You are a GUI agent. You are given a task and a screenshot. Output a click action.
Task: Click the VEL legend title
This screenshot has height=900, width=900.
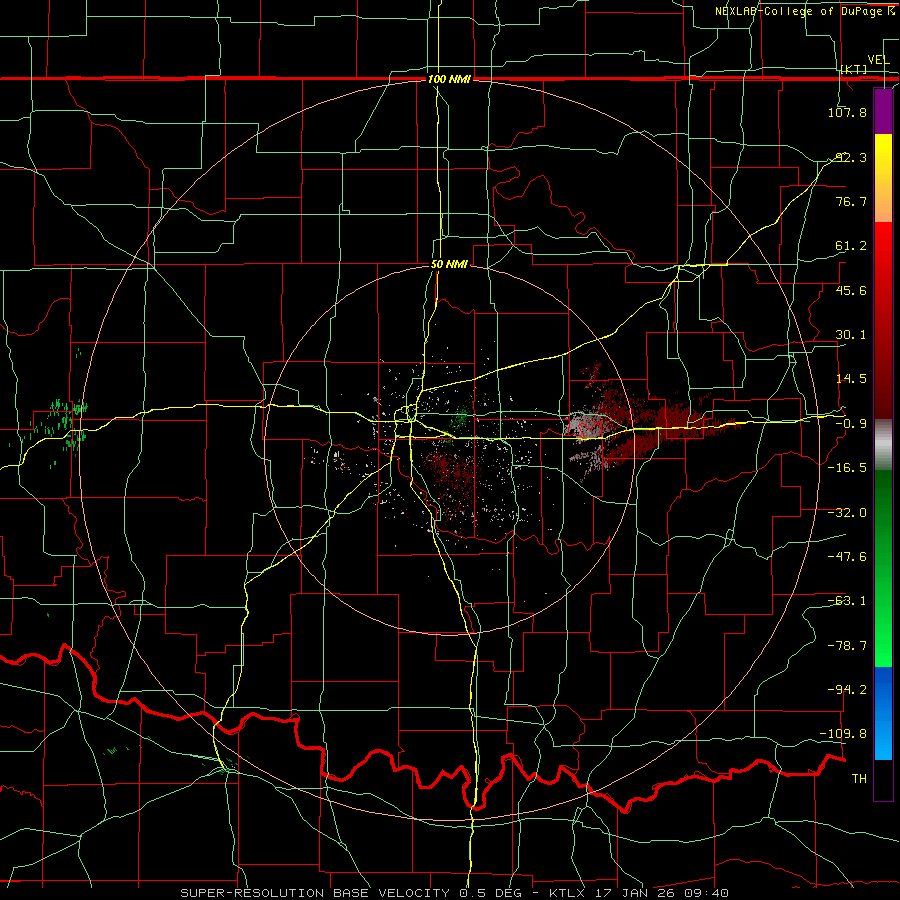tap(879, 60)
